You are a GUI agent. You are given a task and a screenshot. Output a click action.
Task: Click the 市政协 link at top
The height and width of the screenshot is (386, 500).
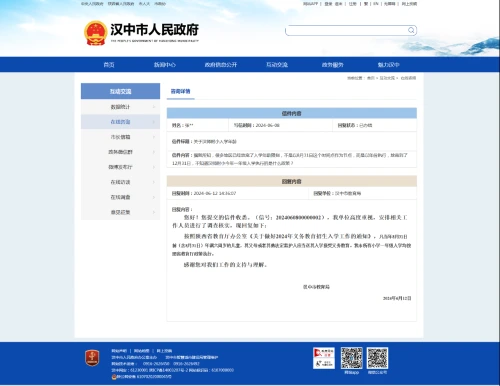coord(160,4)
